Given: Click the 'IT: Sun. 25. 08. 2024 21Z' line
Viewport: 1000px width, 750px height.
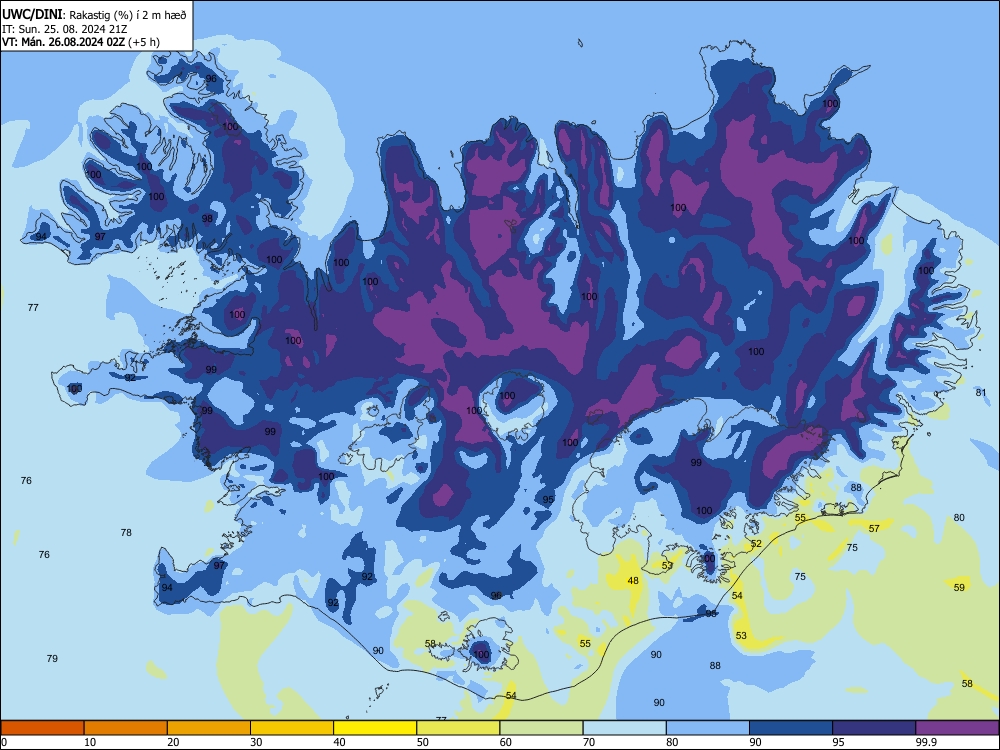Looking at the screenshot, I should coord(64,29).
